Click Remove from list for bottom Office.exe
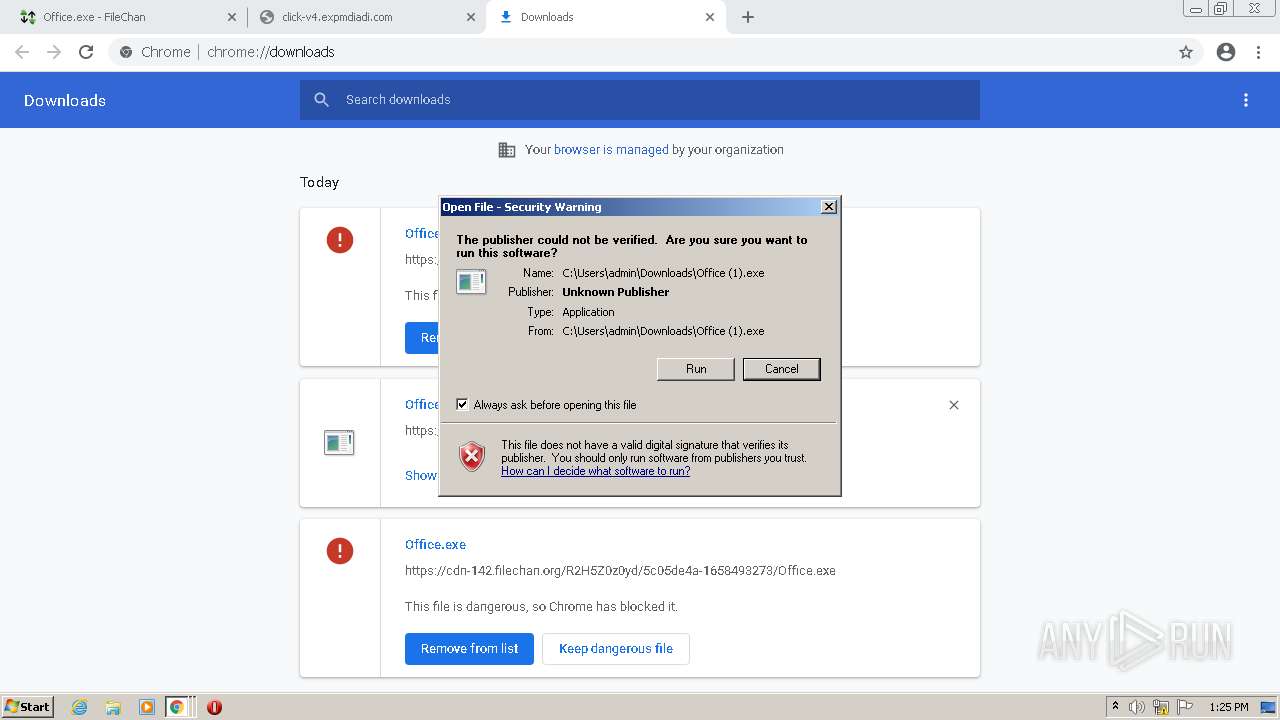Screen dimensions: 1280x720 (x=469, y=649)
